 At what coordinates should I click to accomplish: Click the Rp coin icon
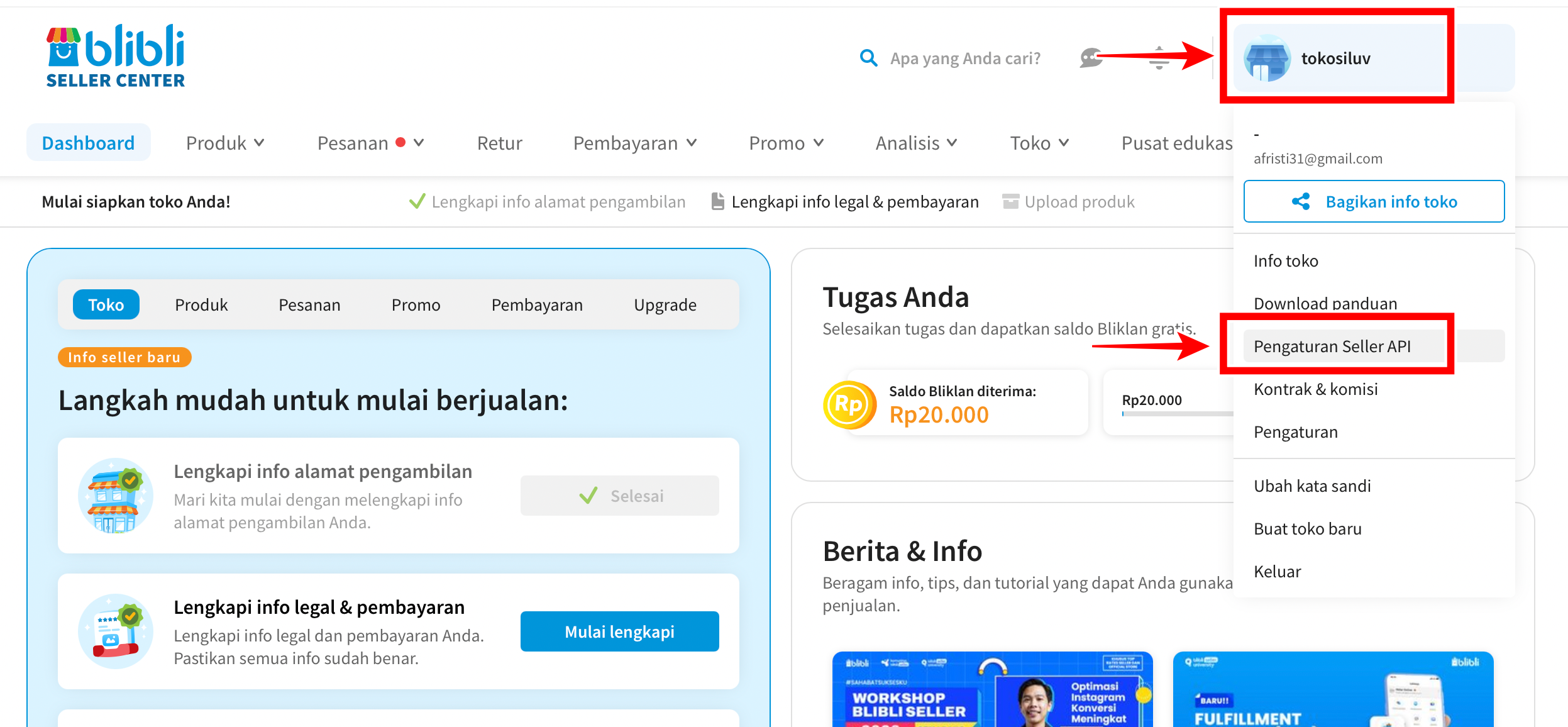(x=849, y=405)
